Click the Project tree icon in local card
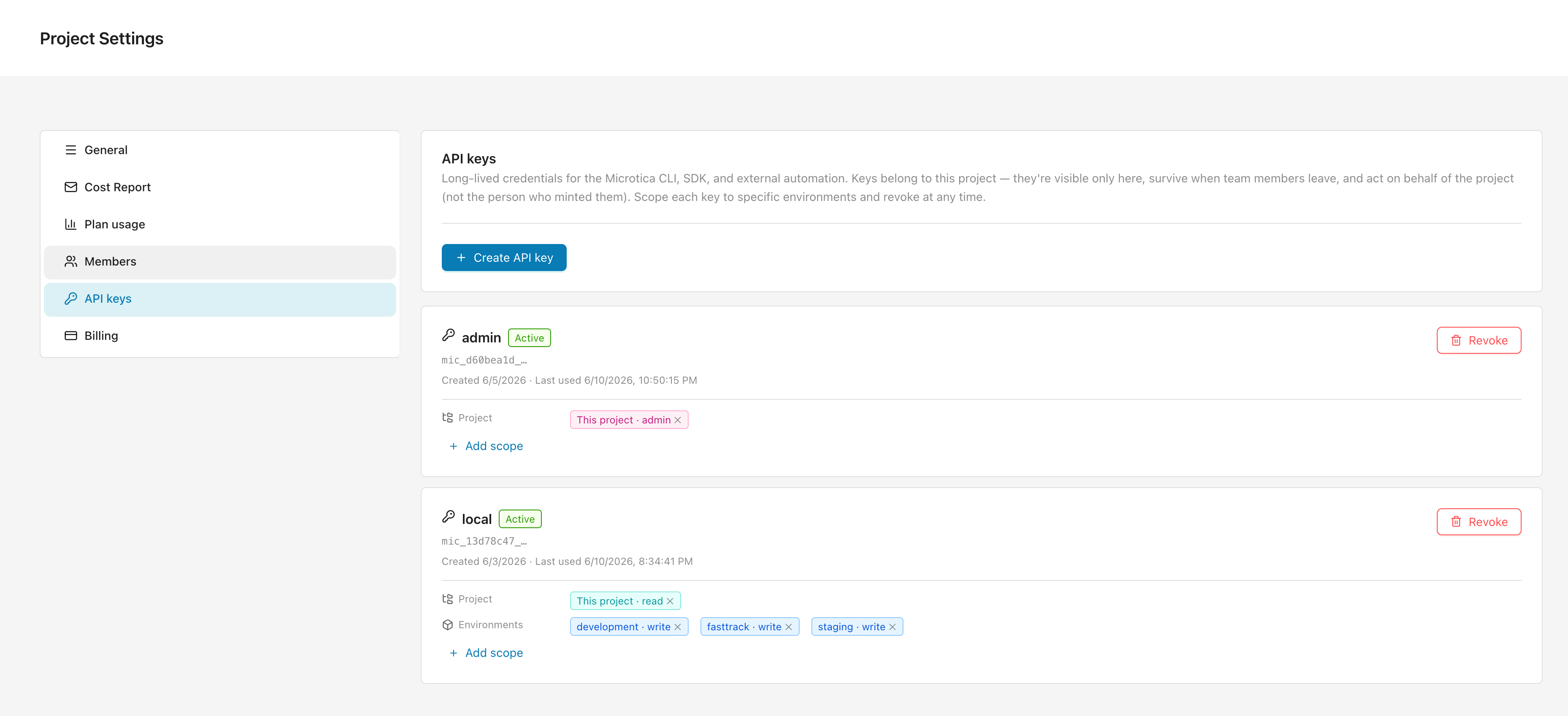The height and width of the screenshot is (716, 1568). point(448,599)
